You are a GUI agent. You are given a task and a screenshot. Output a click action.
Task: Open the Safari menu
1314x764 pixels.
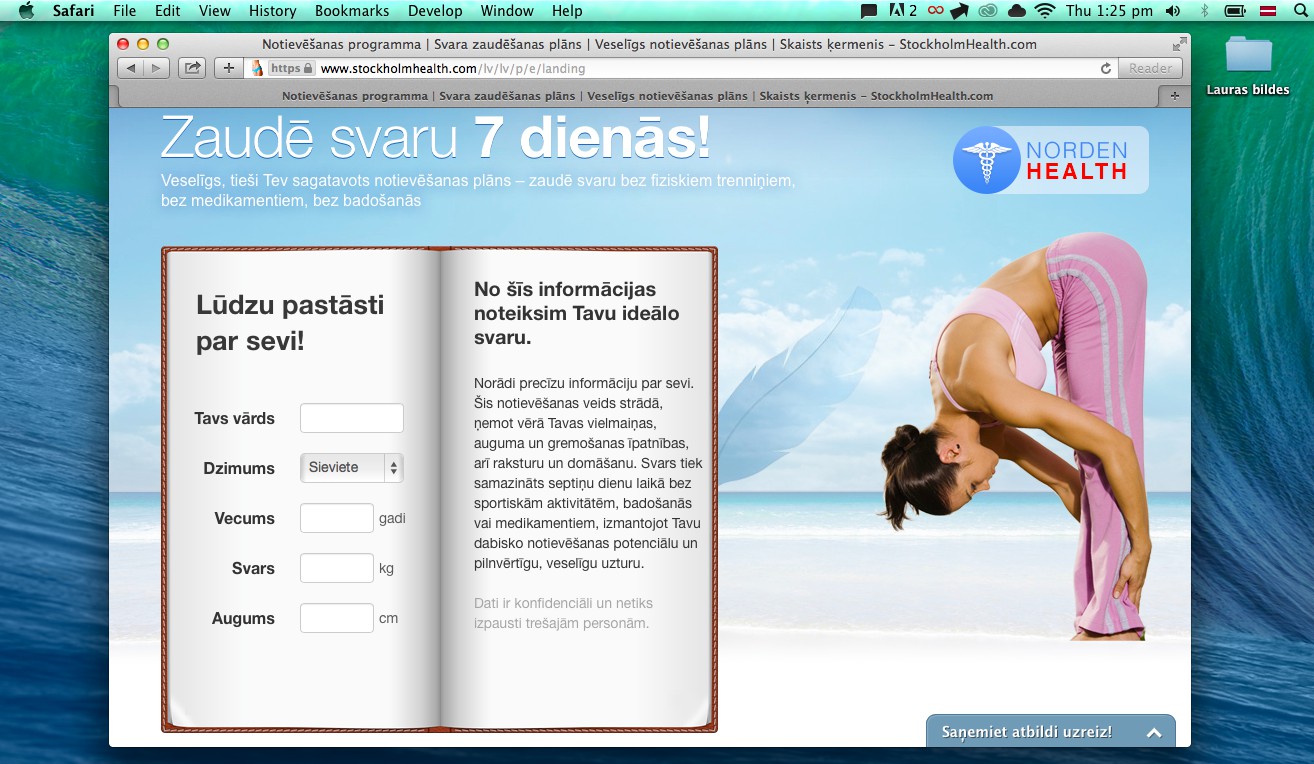click(x=73, y=11)
